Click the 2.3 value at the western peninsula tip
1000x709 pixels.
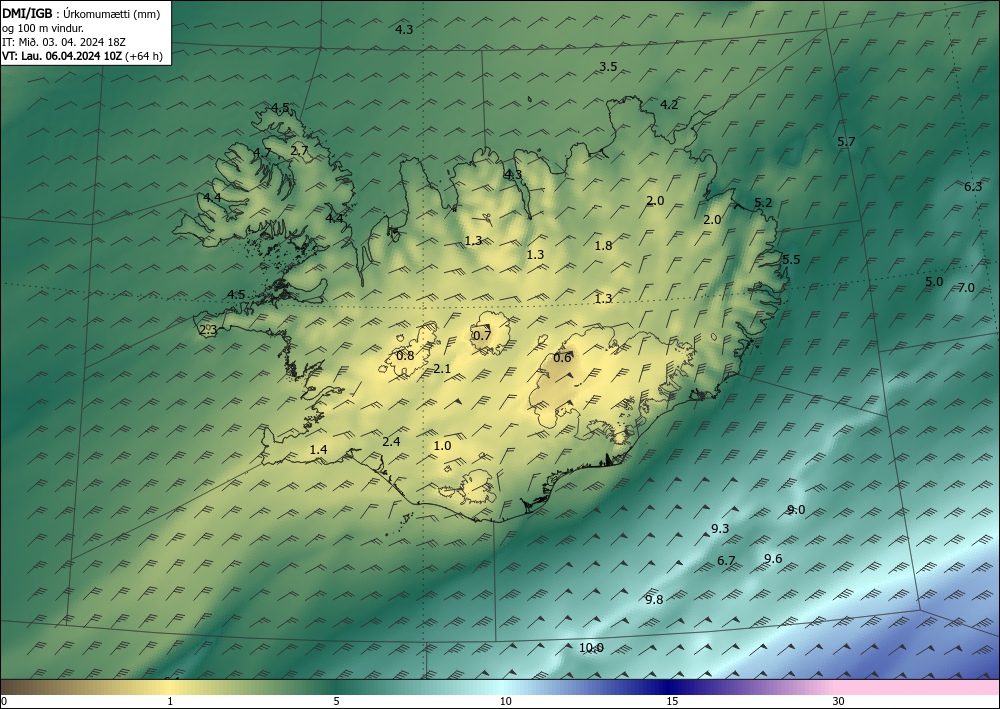click(x=208, y=330)
